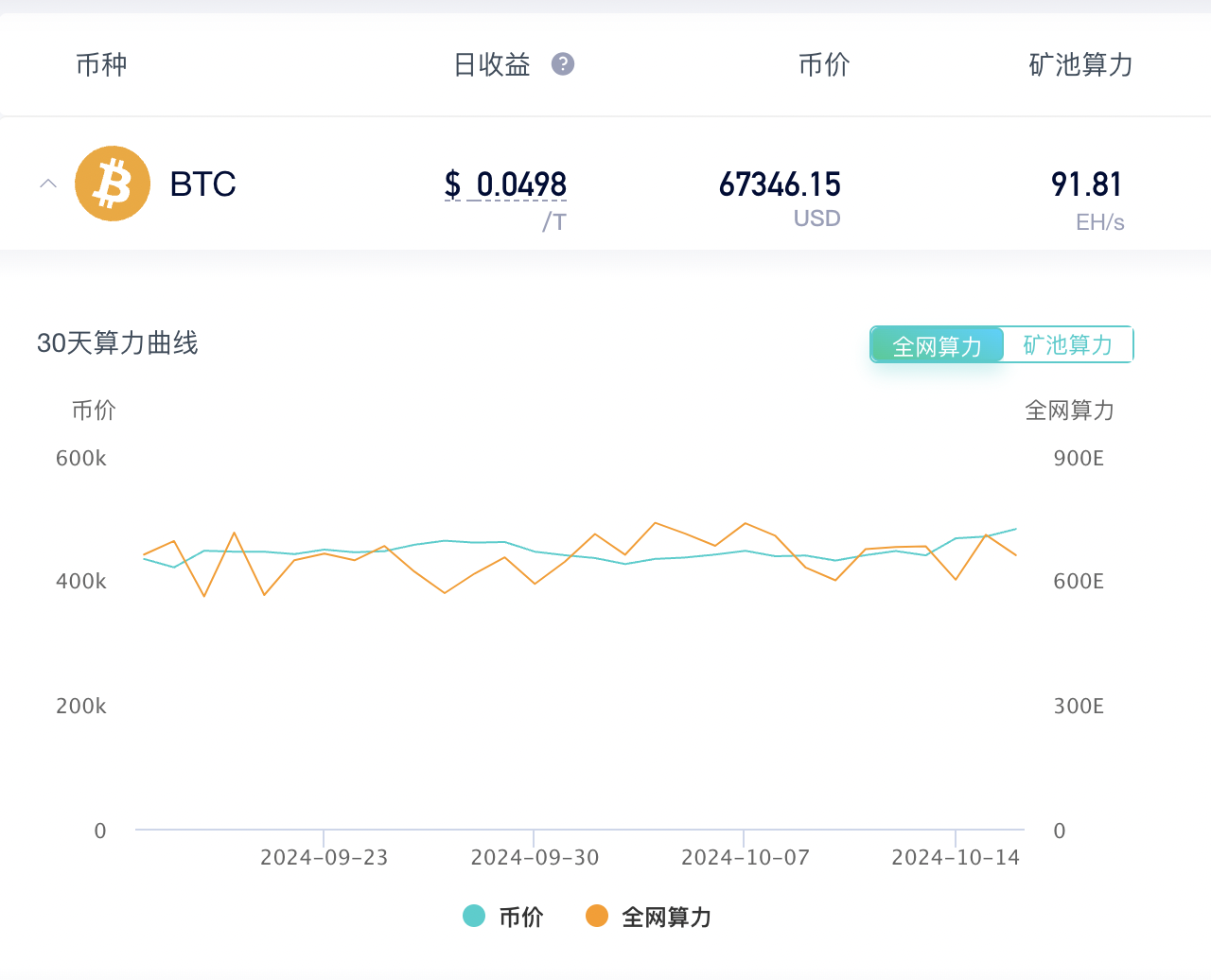Click the teal 币价 legend dot
This screenshot has width=1211, height=980.
click(475, 917)
